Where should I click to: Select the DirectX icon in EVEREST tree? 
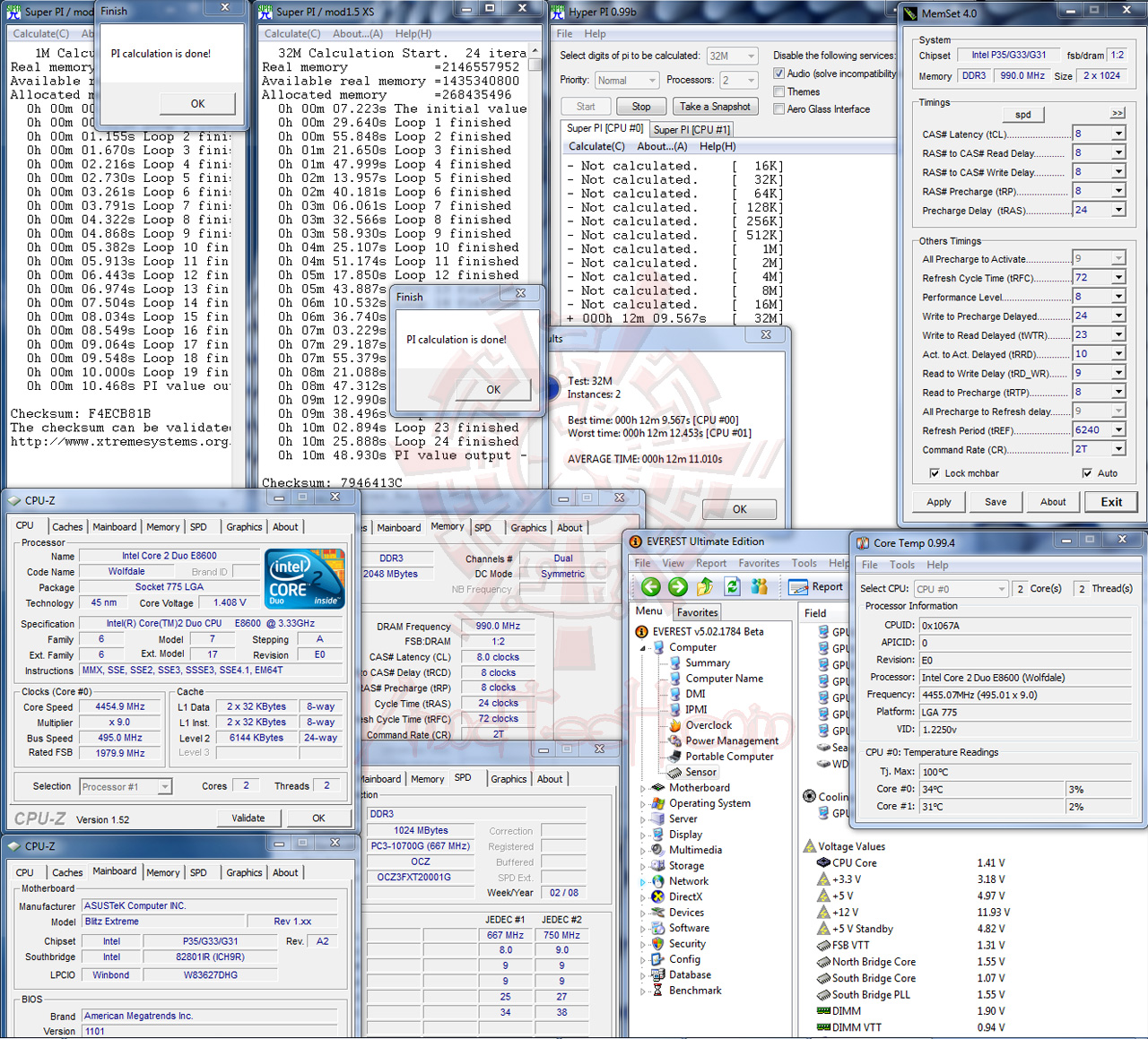coord(658,896)
